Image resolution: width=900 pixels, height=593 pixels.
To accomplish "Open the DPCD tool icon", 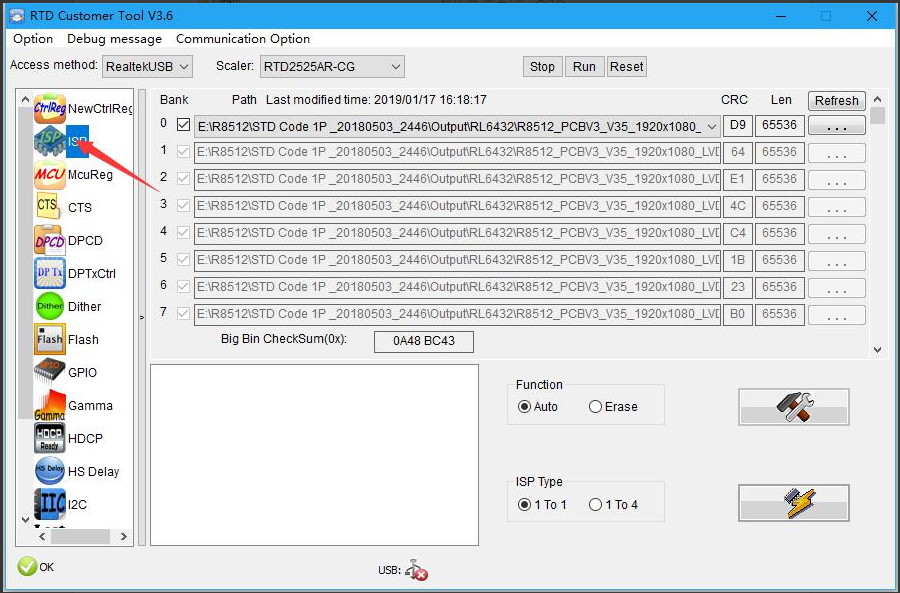I will click(50, 241).
